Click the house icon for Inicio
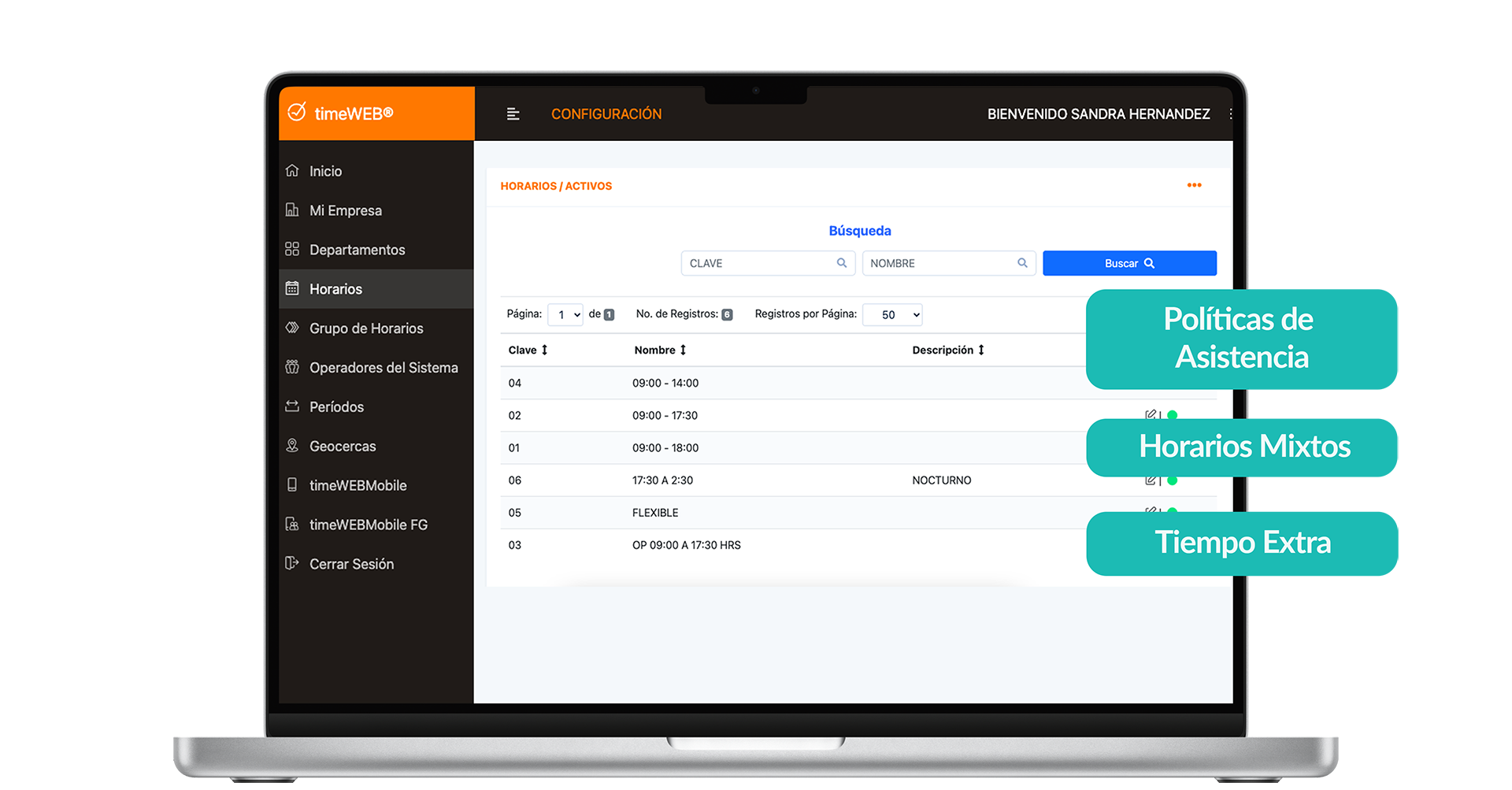 (292, 170)
